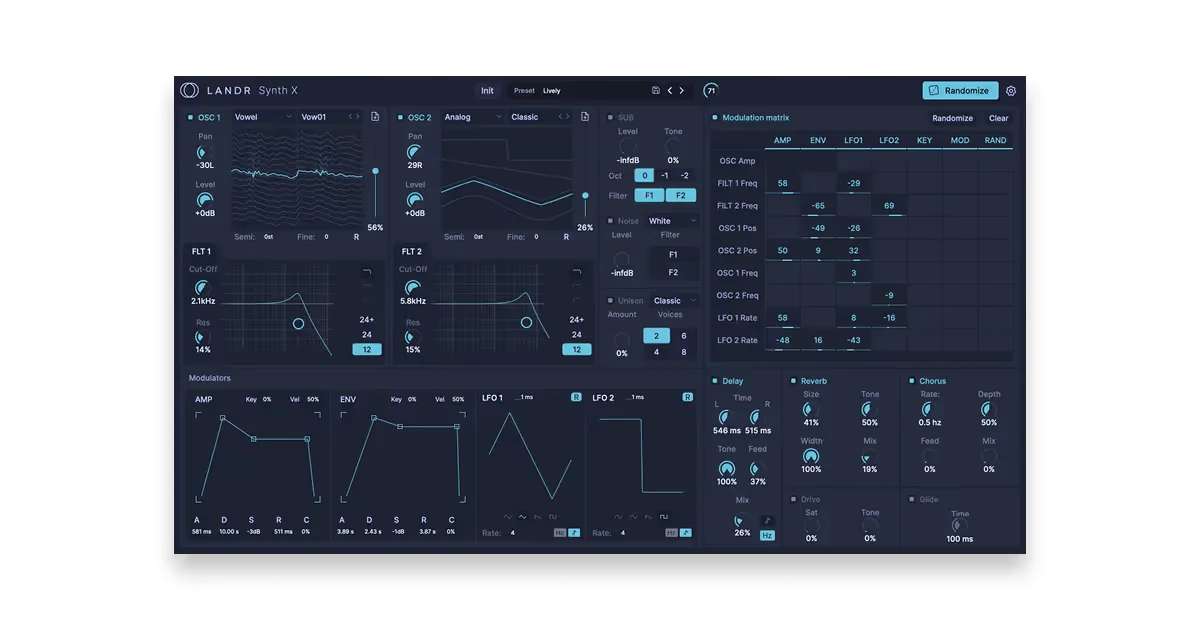Step to next OSC 2 wavetable arrow

pyautogui.click(x=568, y=117)
